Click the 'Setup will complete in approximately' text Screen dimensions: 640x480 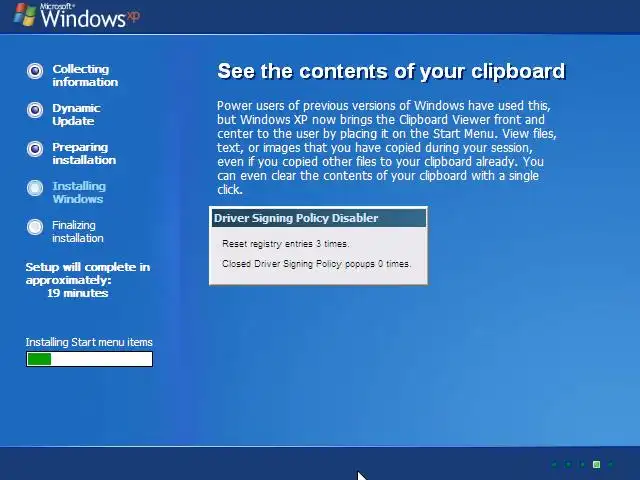pos(88,273)
